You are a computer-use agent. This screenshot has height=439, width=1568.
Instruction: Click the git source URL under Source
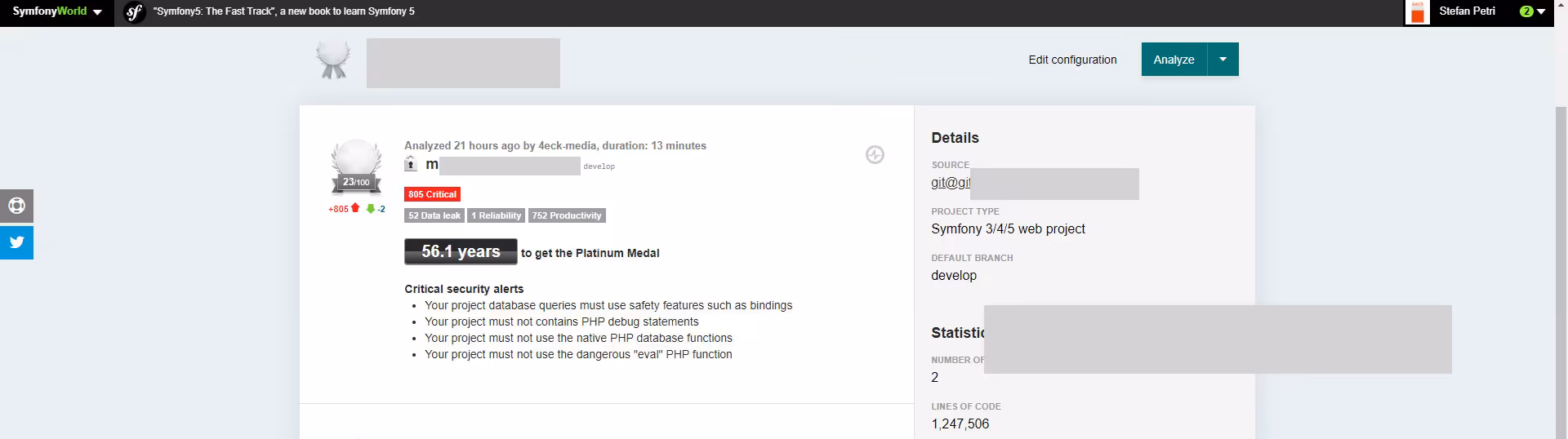[951, 183]
